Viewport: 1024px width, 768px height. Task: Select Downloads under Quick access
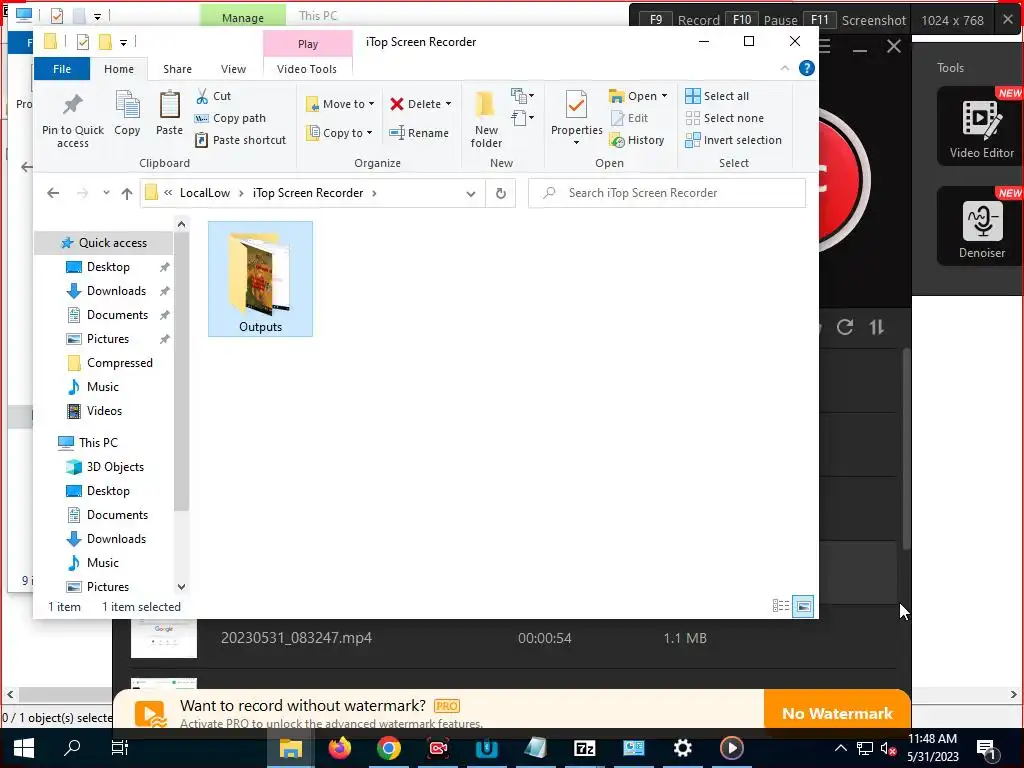tap(116, 291)
